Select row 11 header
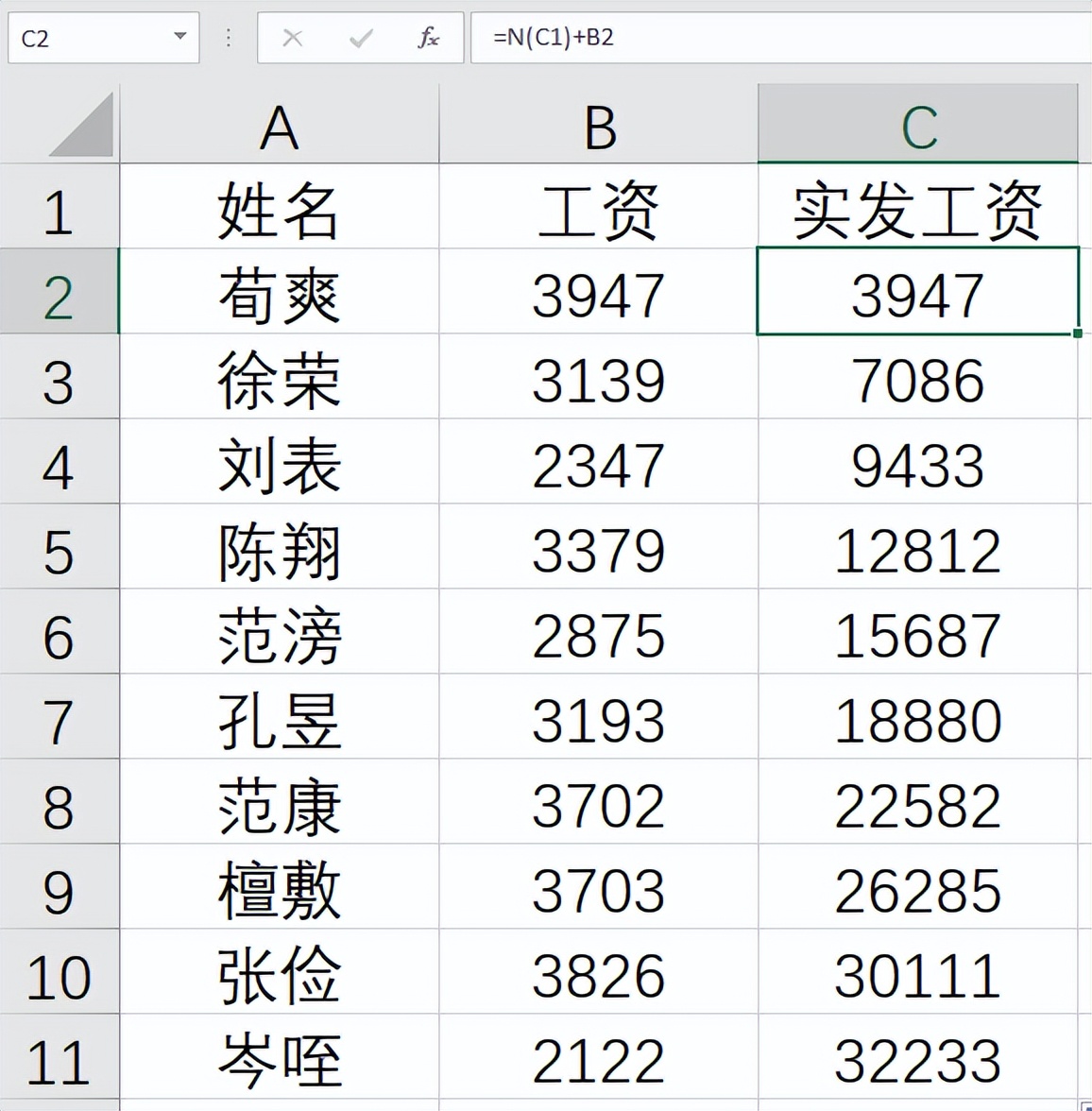This screenshot has width=1092, height=1111. [x=60, y=1056]
